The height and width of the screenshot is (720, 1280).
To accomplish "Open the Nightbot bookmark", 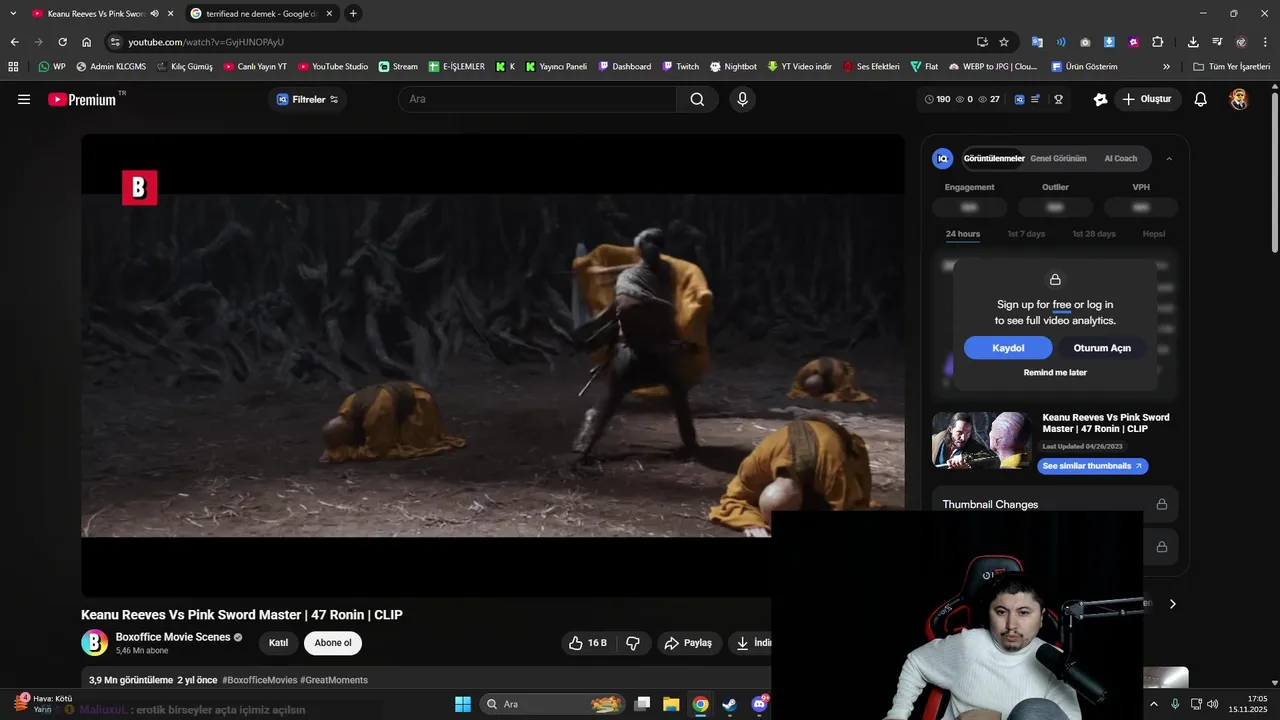I will click(733, 67).
